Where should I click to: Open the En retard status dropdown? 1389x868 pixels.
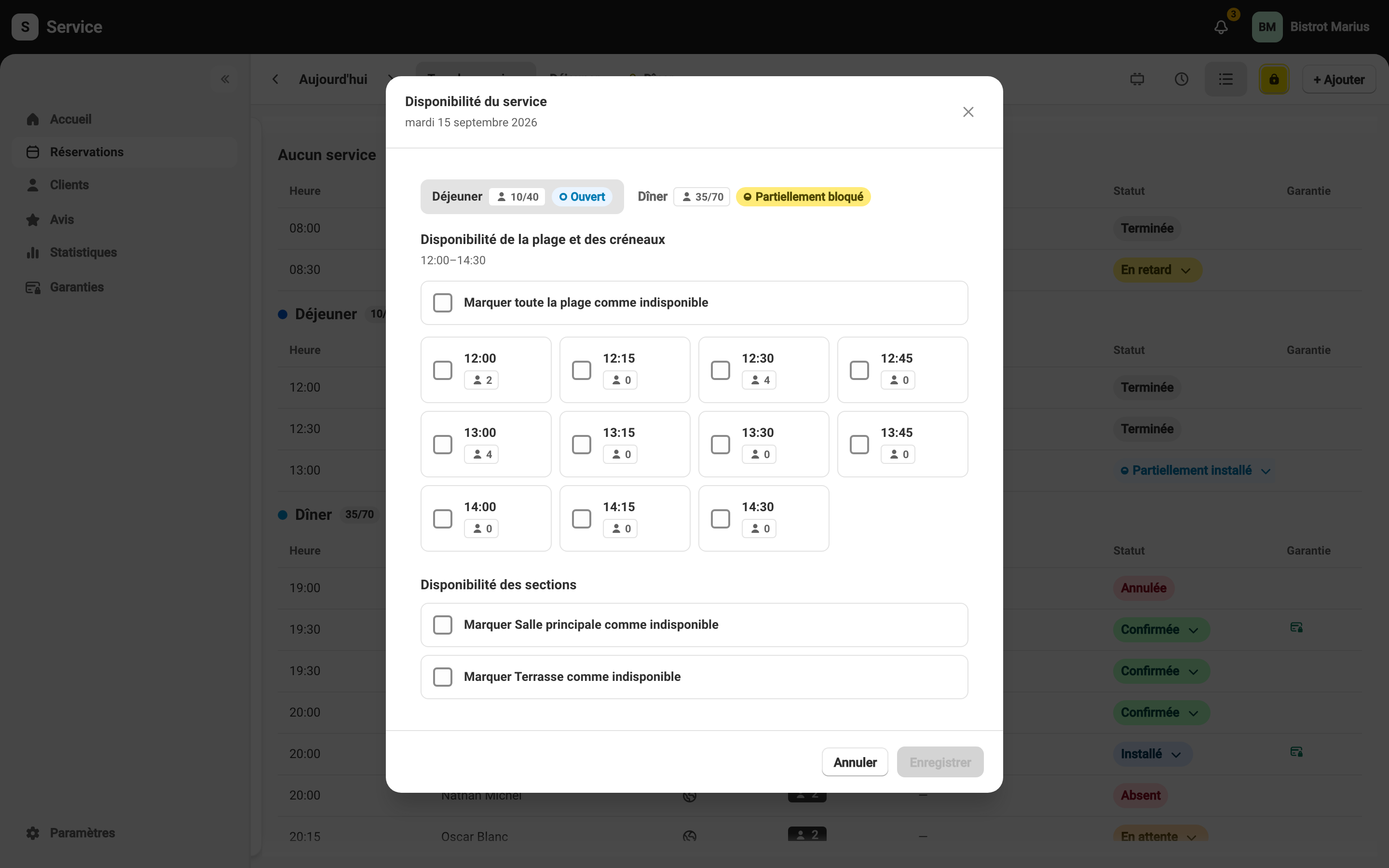[1157, 270]
